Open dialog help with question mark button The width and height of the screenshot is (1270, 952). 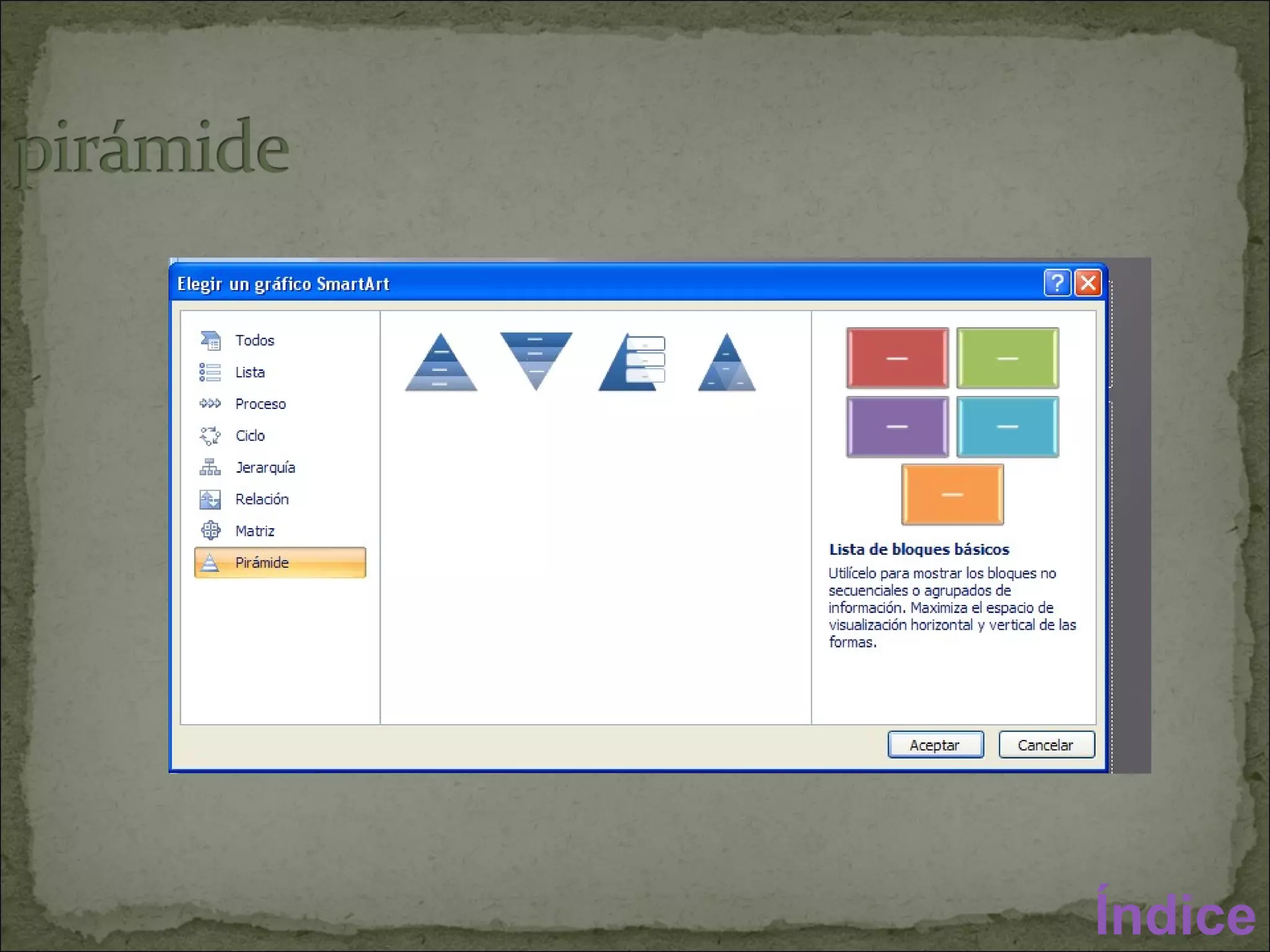click(x=1057, y=283)
